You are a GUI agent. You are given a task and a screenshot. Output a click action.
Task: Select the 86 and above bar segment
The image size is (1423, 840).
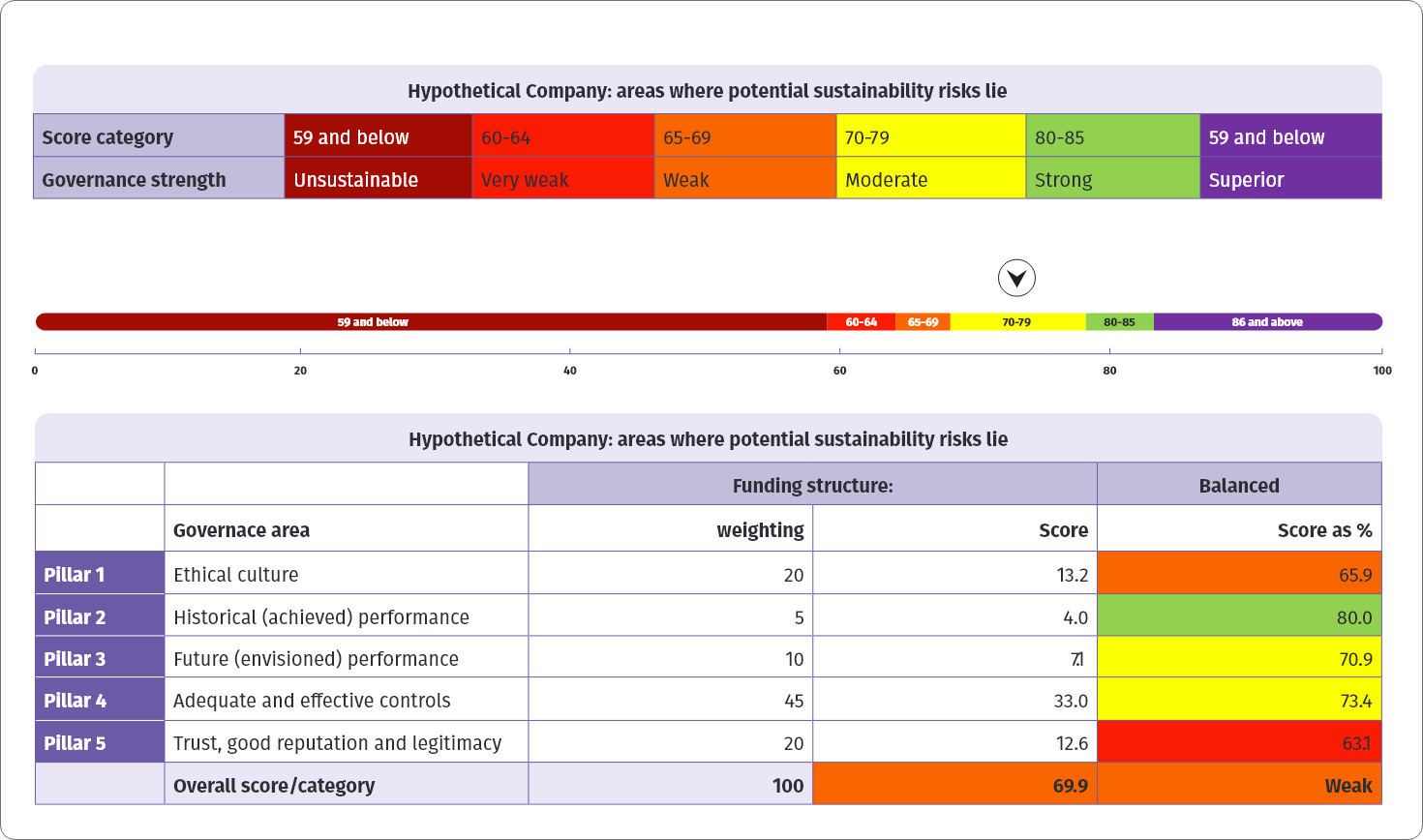click(1267, 322)
